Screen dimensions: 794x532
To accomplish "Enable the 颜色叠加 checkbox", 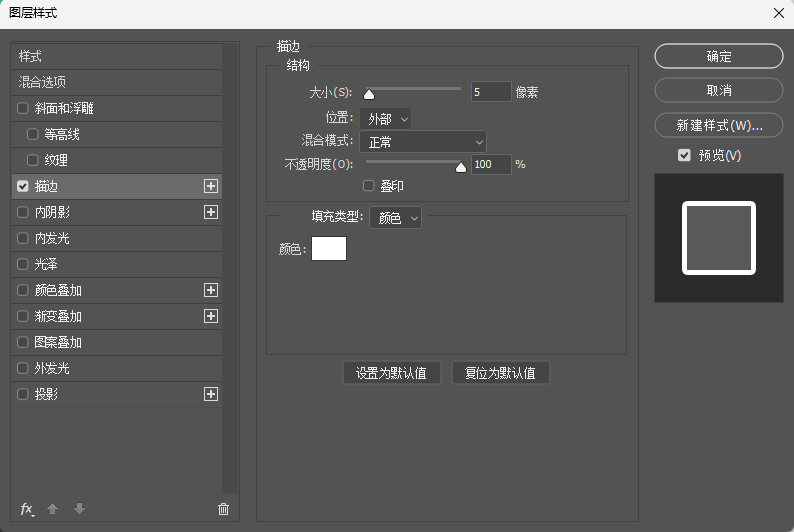I will coord(23,291).
